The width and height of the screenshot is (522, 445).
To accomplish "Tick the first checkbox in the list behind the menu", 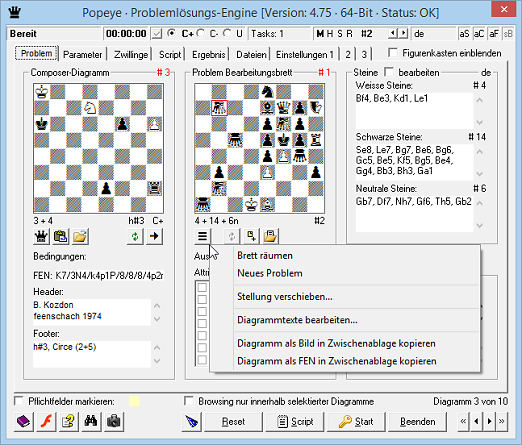I will pyautogui.click(x=202, y=287).
